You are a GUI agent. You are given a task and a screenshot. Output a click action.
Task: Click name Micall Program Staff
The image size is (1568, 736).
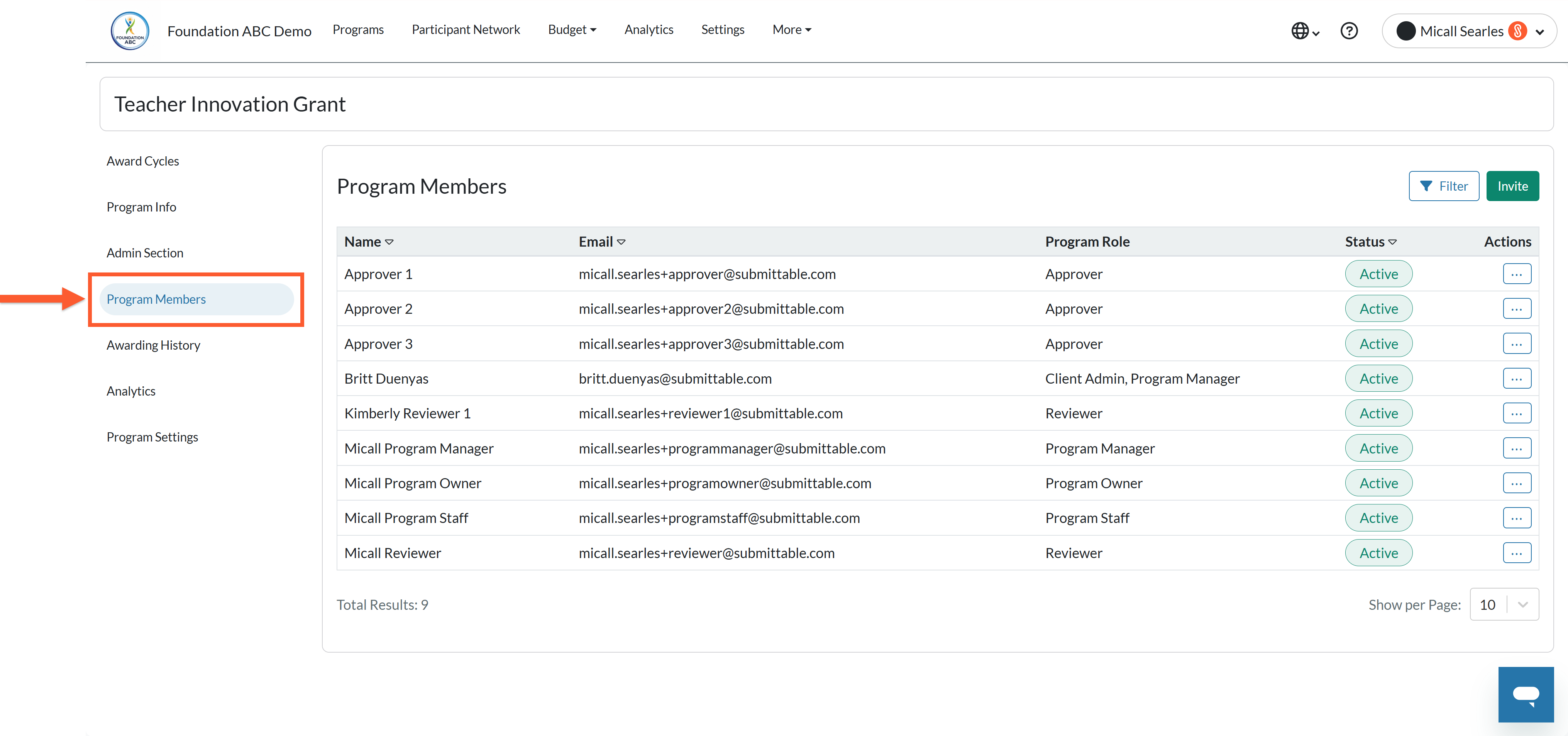click(x=406, y=518)
